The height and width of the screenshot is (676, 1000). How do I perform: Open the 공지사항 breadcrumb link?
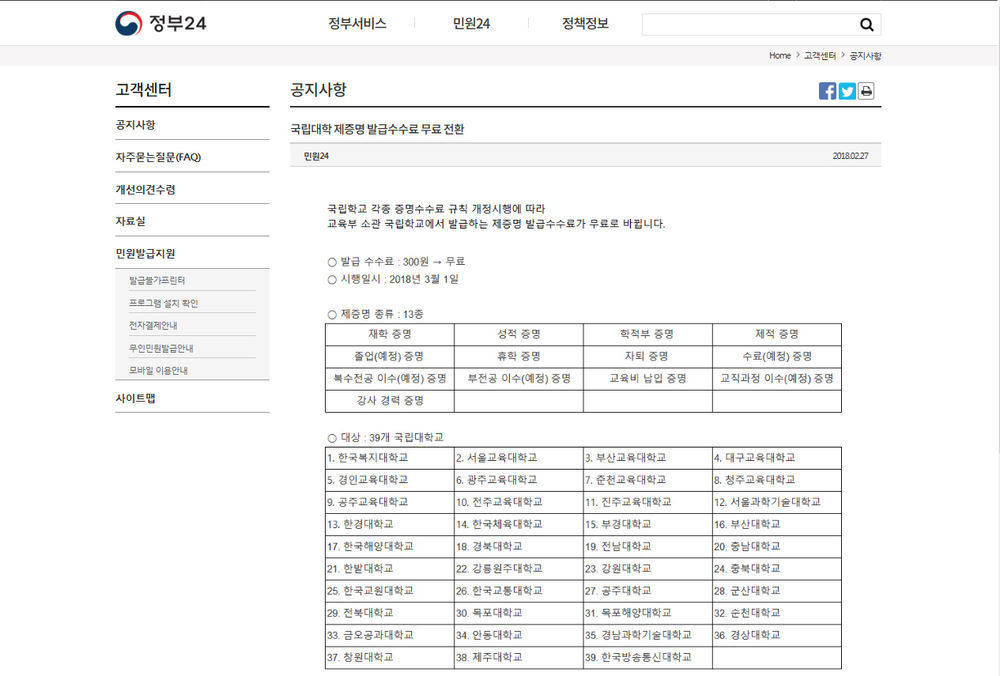tap(865, 55)
